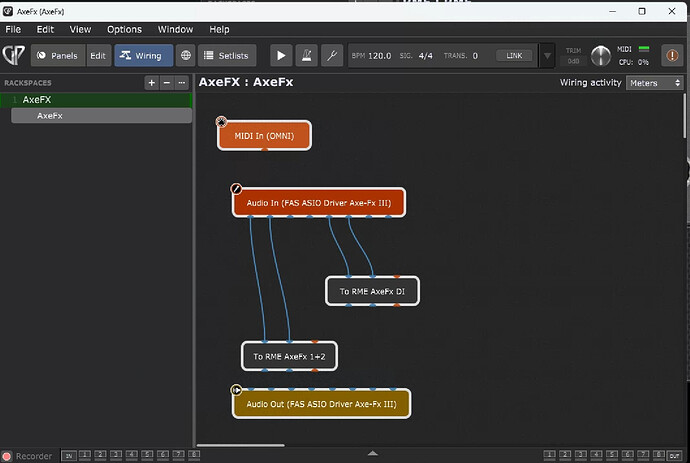Expand the tempo bar dropdown arrow
Image resolution: width=690 pixels, height=463 pixels.
[x=547, y=56]
